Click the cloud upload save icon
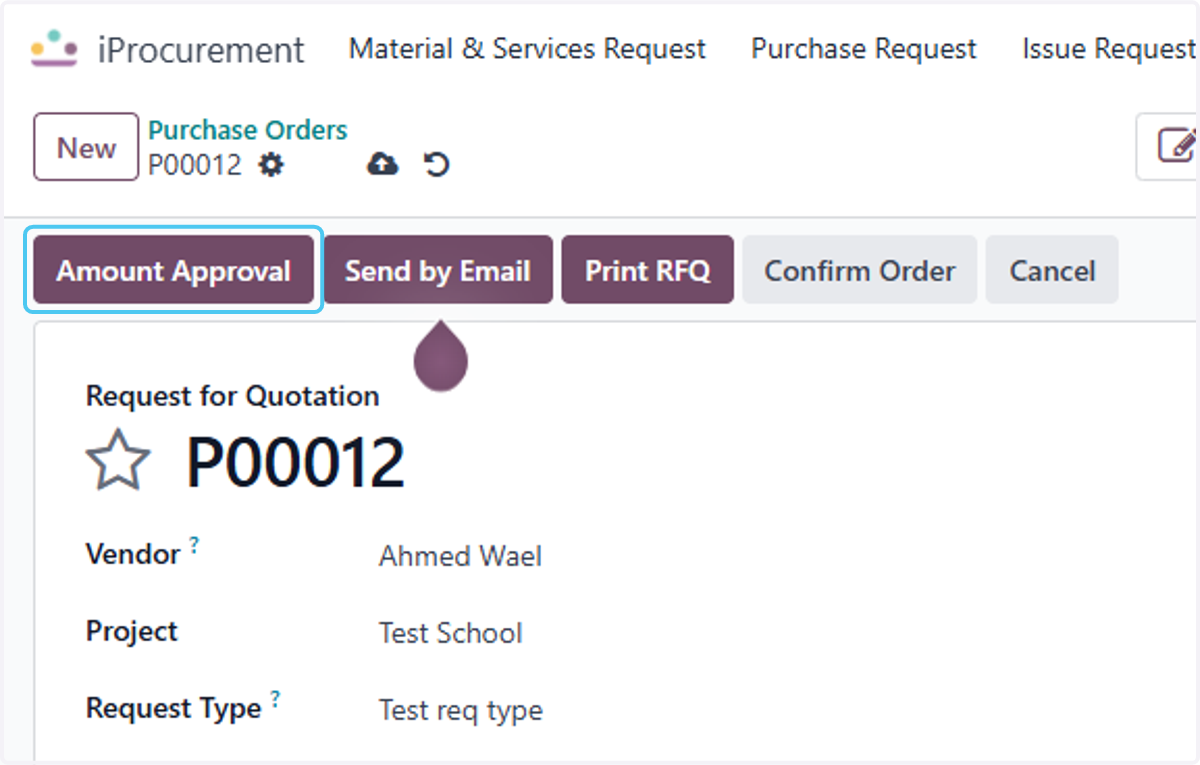Screen dimensions: 1200x765 tap(383, 164)
